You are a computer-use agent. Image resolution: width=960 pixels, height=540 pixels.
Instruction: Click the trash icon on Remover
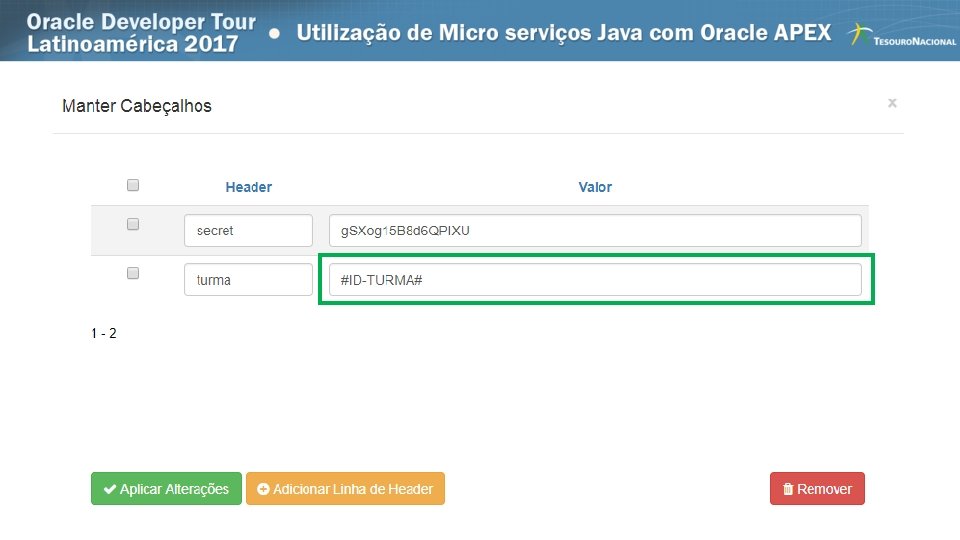[x=788, y=489]
